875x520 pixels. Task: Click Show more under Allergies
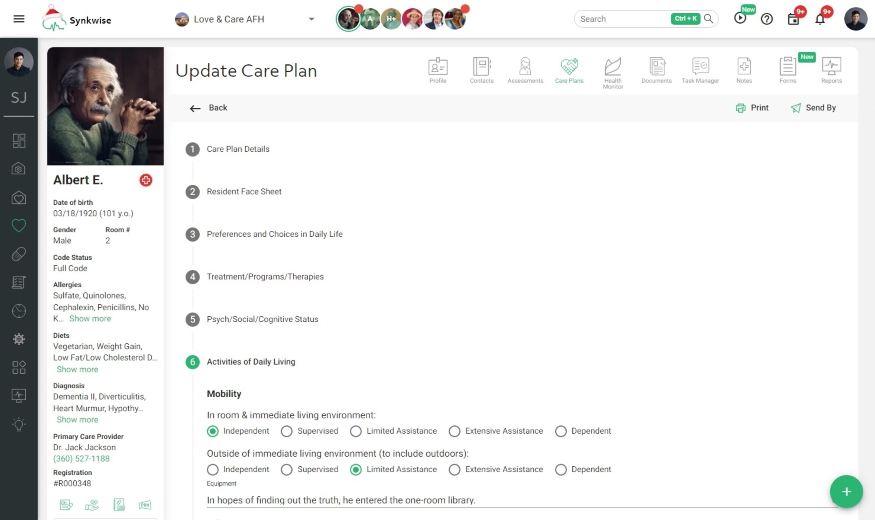(x=90, y=319)
